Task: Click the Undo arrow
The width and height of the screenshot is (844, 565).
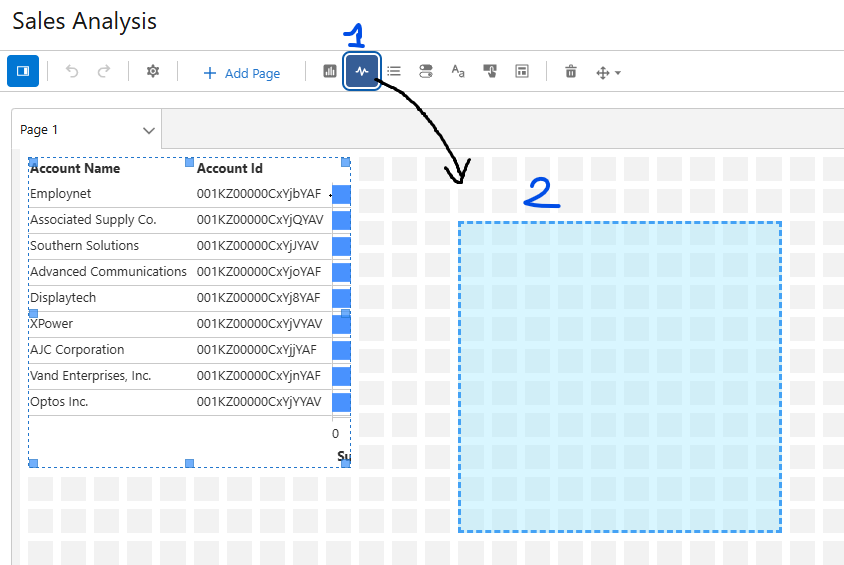Action: [x=72, y=72]
